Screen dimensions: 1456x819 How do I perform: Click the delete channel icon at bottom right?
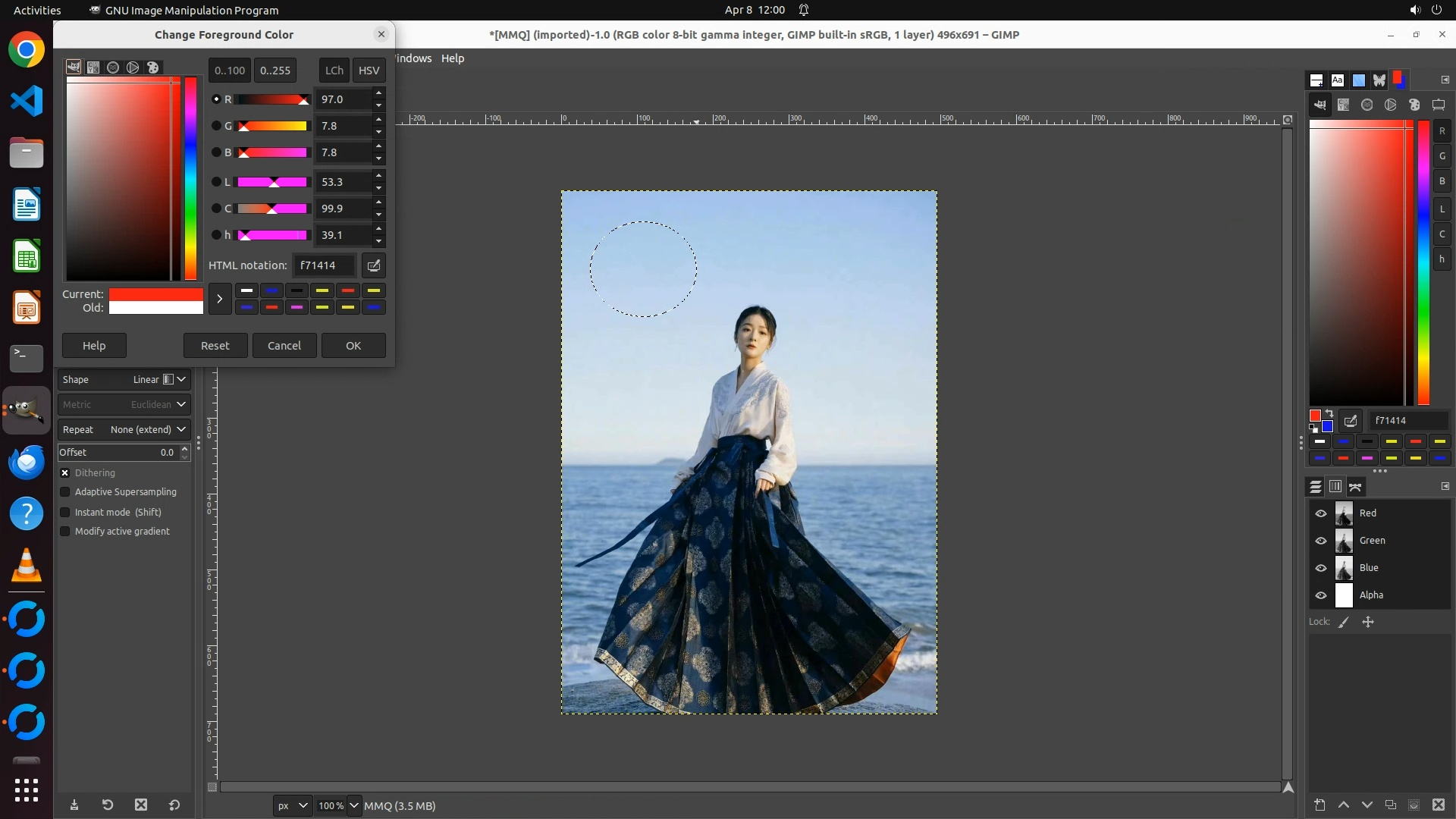point(1439,805)
